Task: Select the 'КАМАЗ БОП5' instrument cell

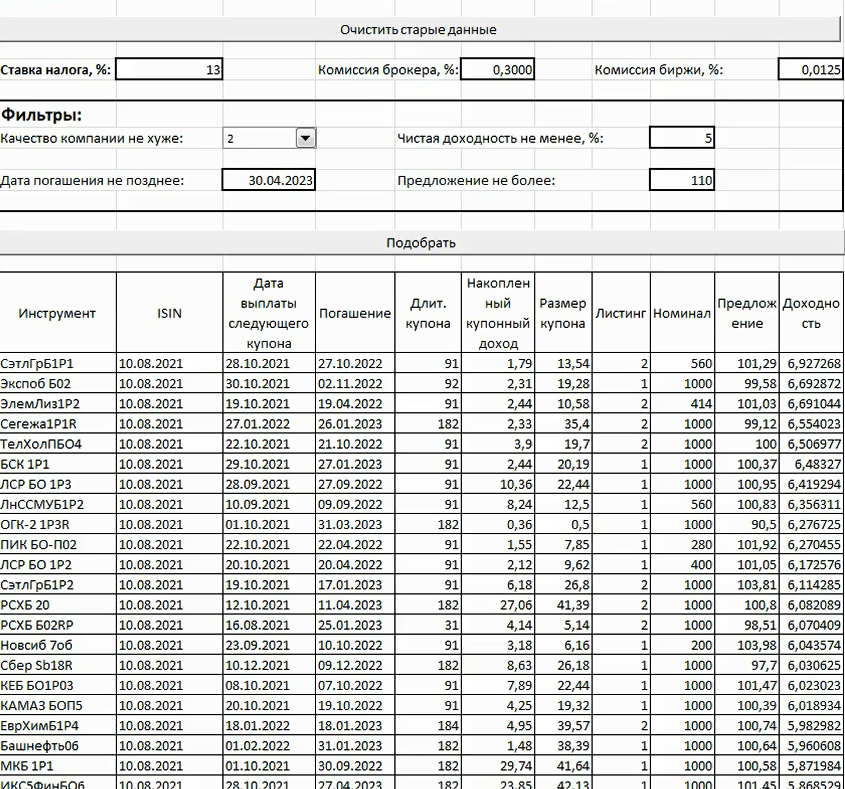Action: (x=58, y=705)
